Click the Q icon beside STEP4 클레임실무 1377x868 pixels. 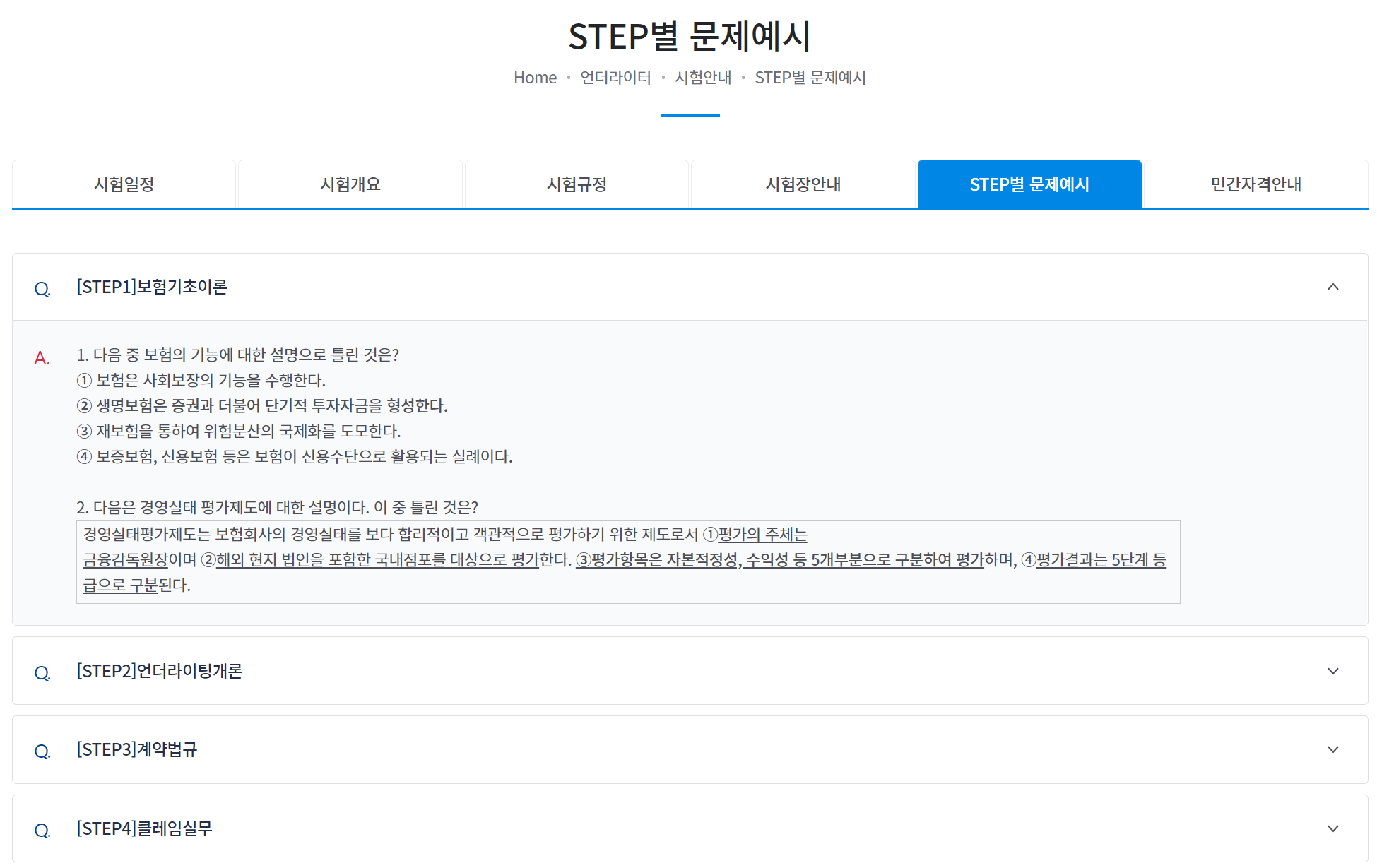[x=42, y=830]
